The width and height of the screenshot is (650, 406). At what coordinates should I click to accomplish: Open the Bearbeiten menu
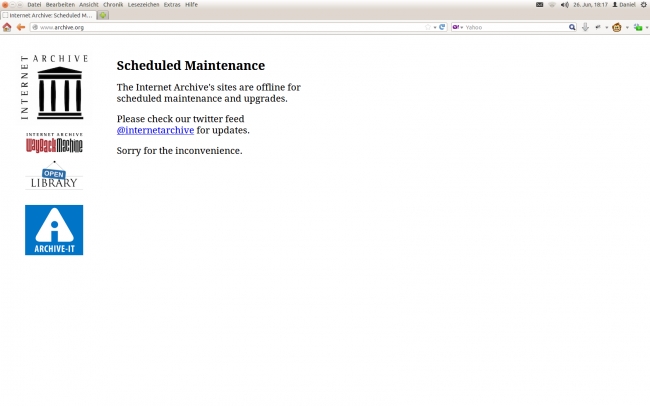60,5
